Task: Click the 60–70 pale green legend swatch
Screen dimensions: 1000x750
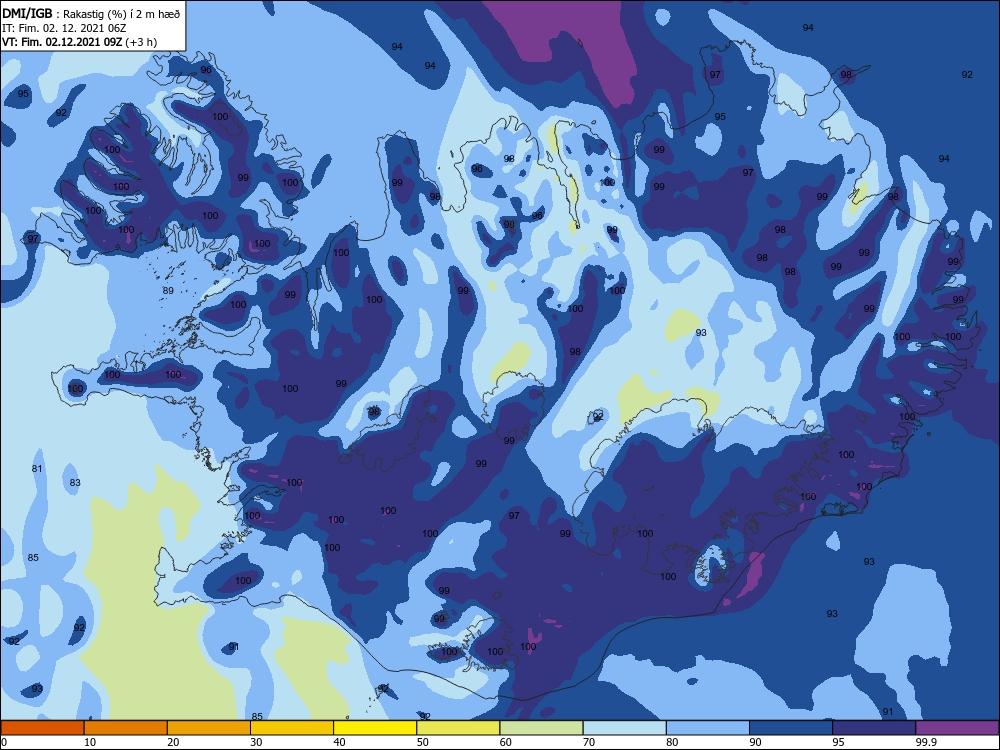Action: pos(541,728)
